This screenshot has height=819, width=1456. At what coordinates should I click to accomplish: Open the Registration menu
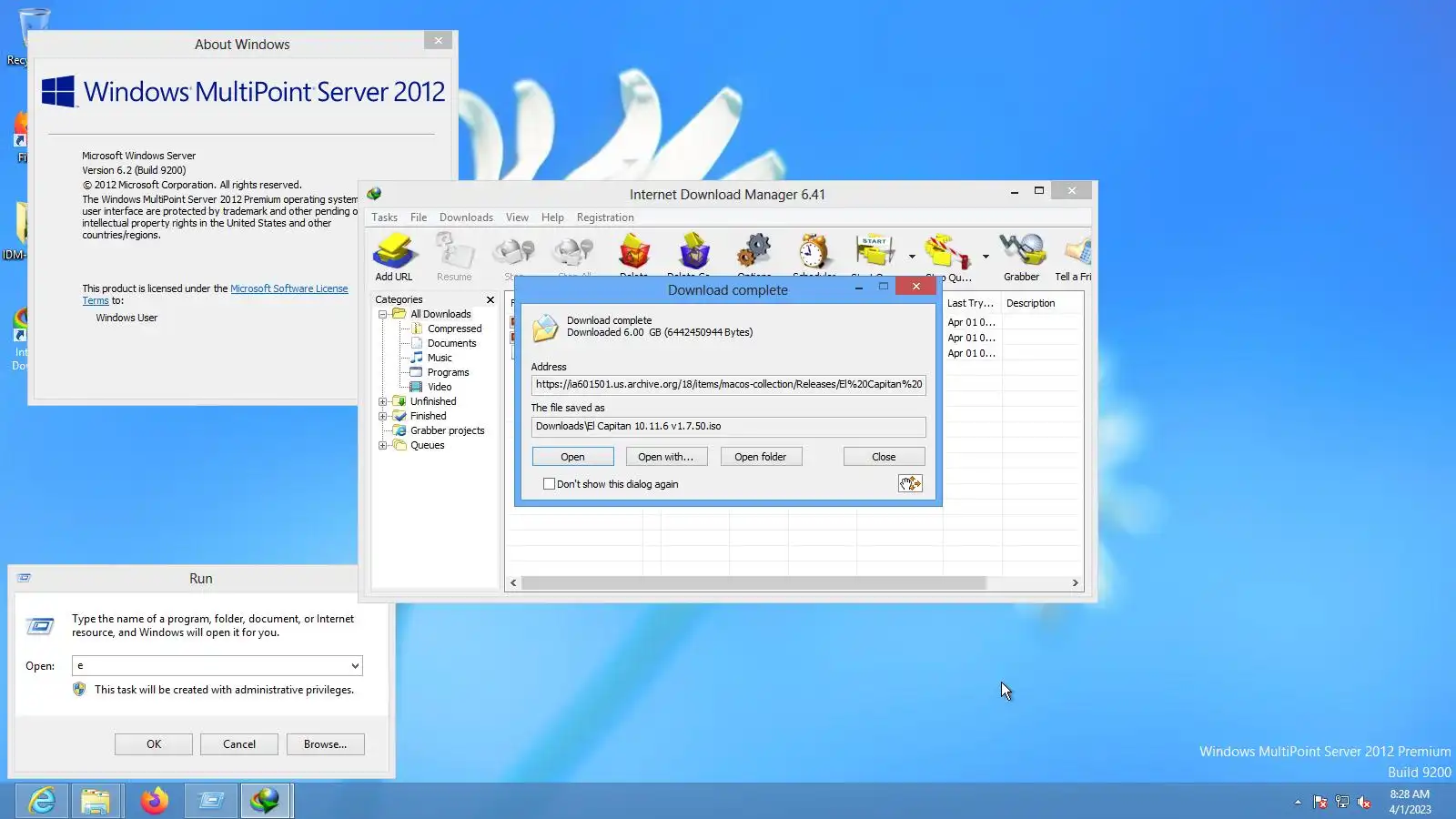click(x=605, y=217)
